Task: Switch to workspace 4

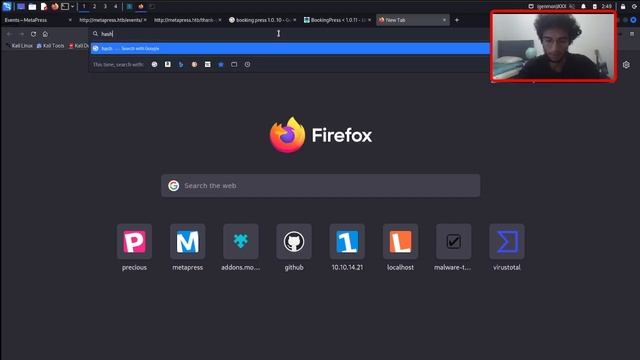Action: 116,7
